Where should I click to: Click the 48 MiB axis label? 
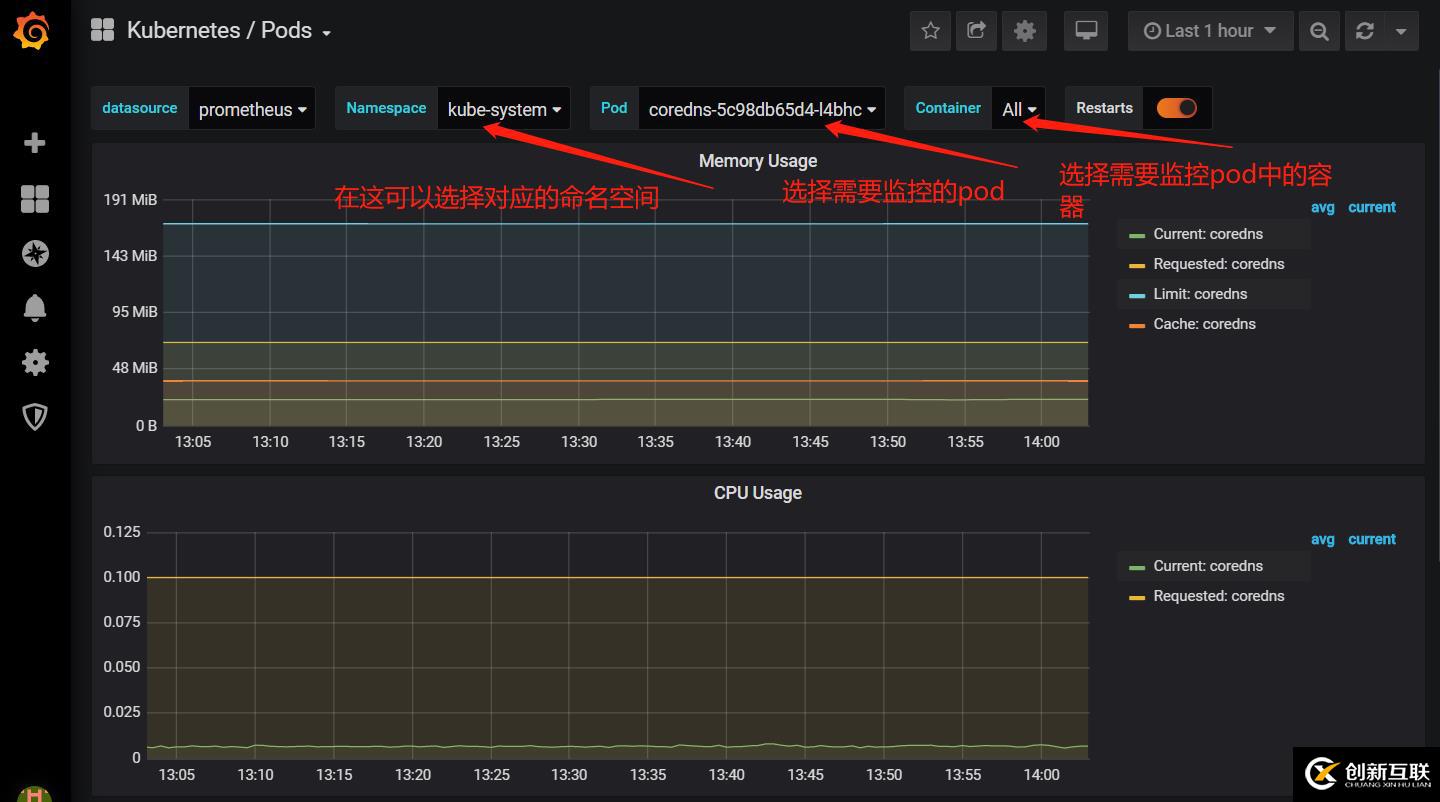[134, 368]
